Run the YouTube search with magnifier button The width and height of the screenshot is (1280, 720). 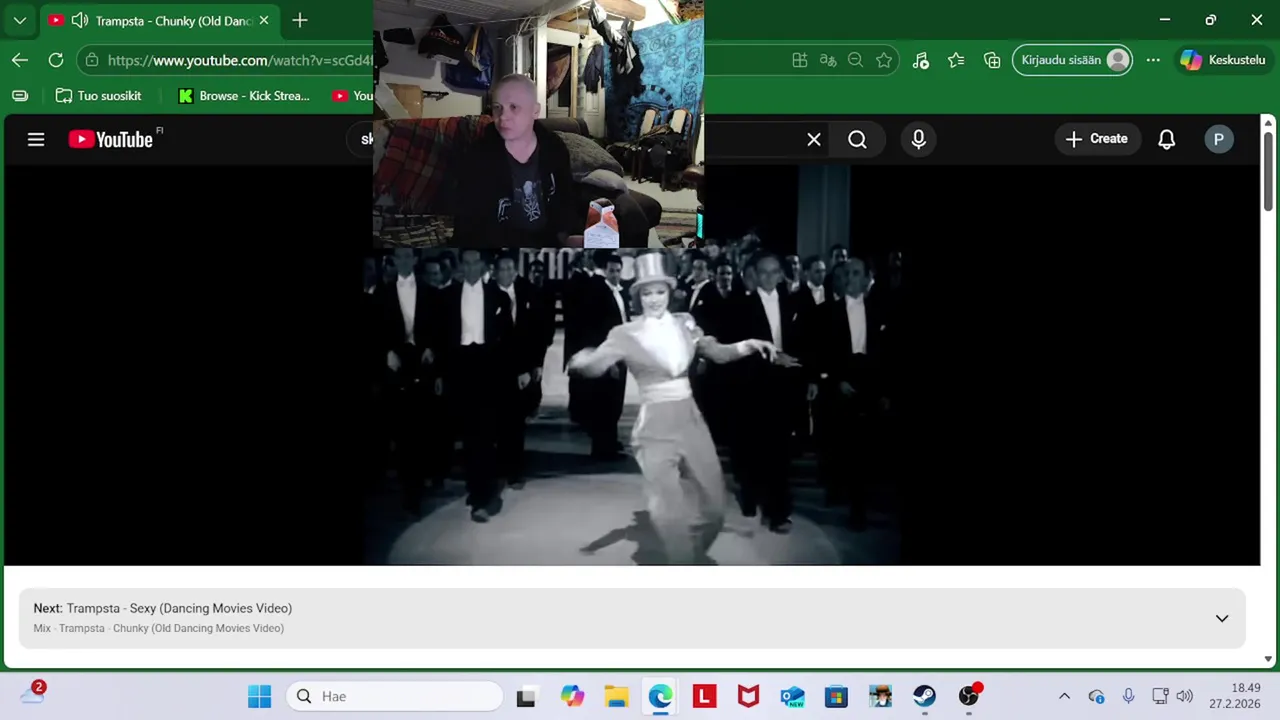pyautogui.click(x=858, y=140)
